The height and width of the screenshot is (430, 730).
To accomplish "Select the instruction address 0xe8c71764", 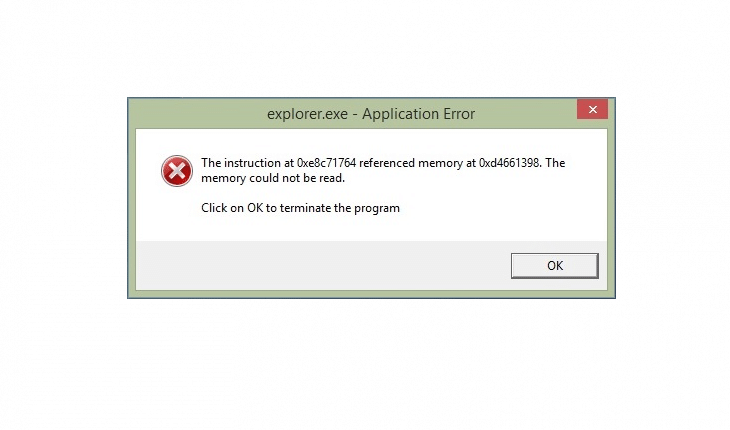I will coord(326,163).
